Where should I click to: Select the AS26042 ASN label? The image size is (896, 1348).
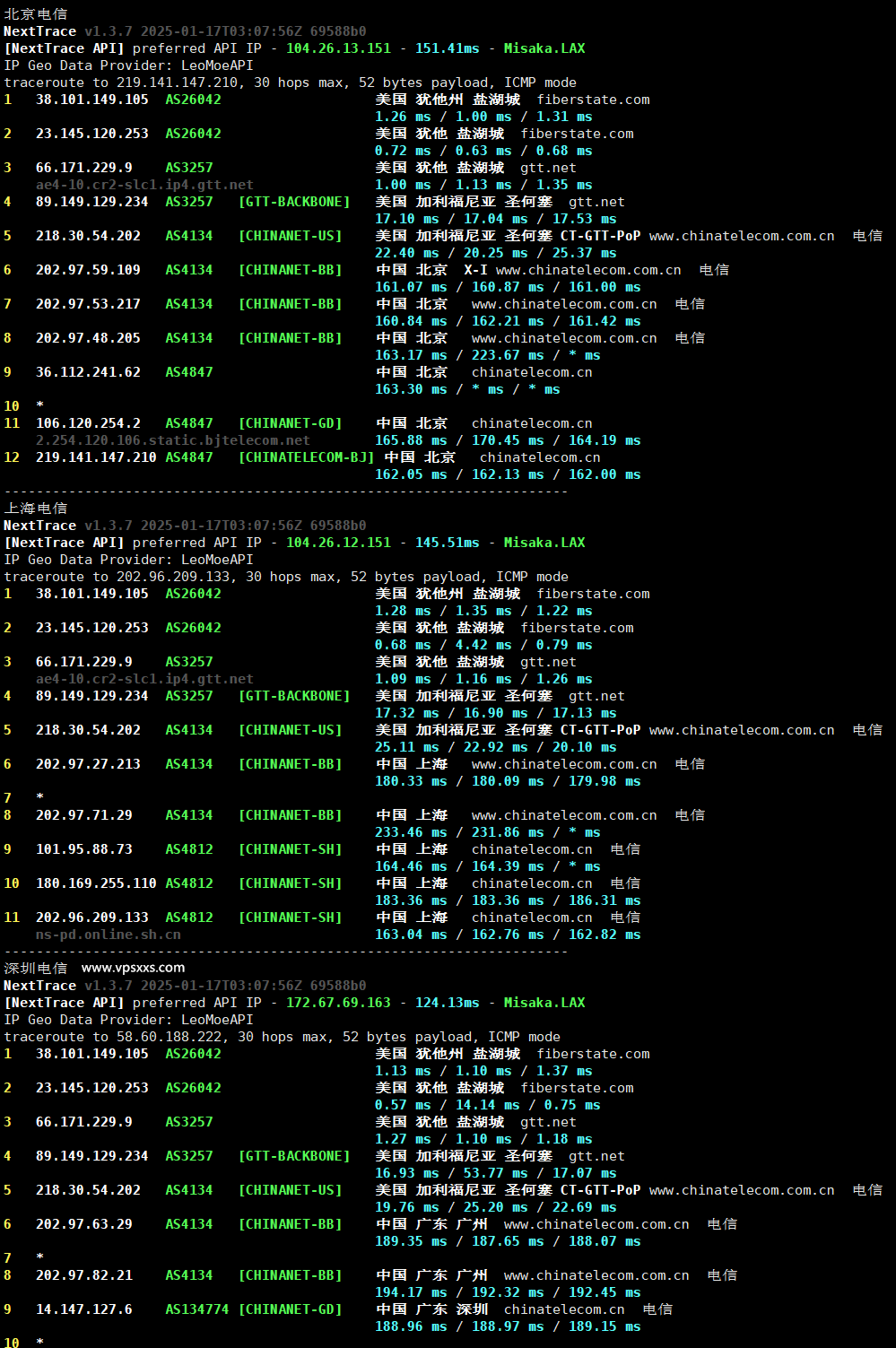tap(192, 100)
